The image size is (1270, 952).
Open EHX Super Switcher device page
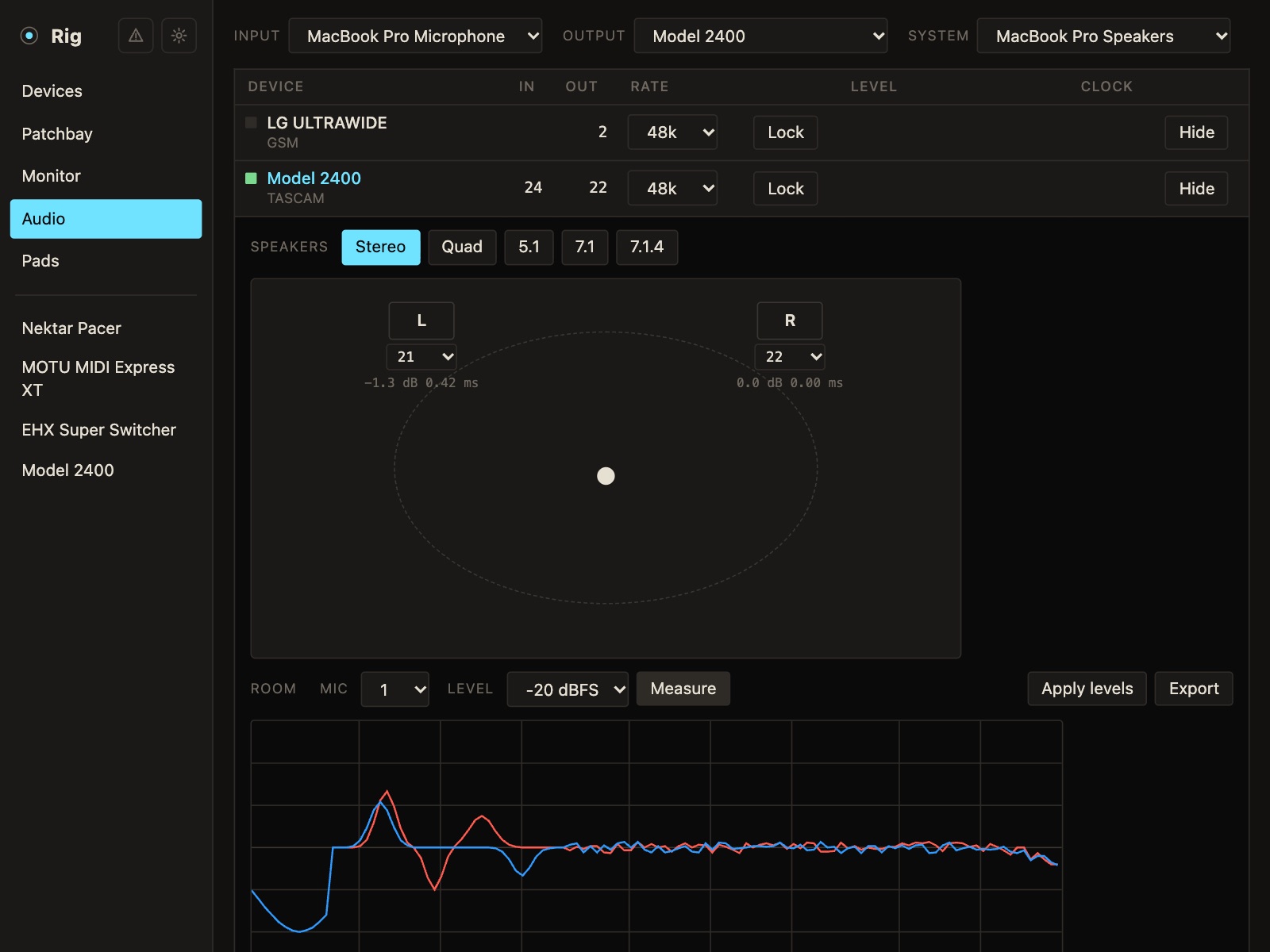106,430
